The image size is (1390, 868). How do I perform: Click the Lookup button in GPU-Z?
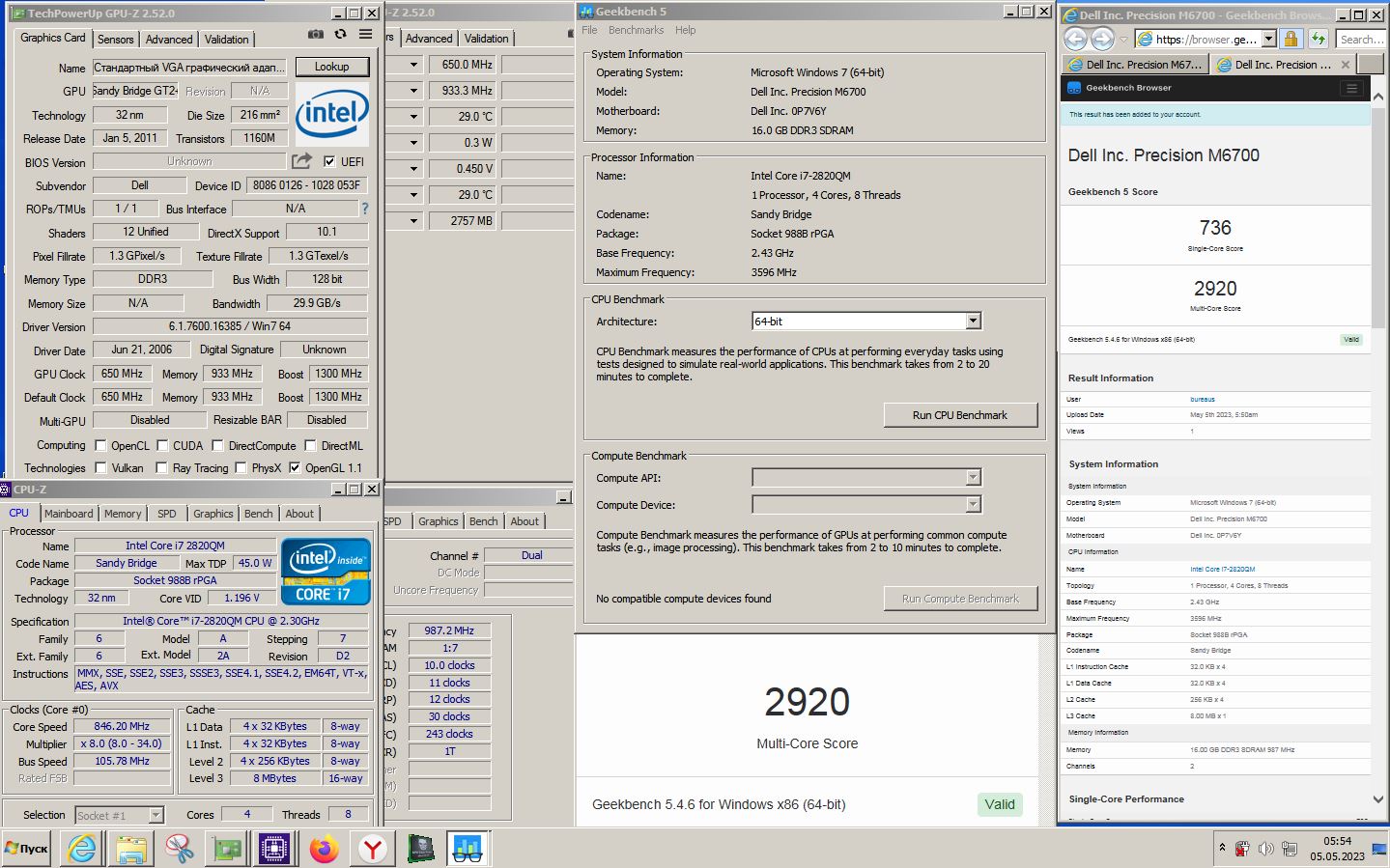pos(331,67)
